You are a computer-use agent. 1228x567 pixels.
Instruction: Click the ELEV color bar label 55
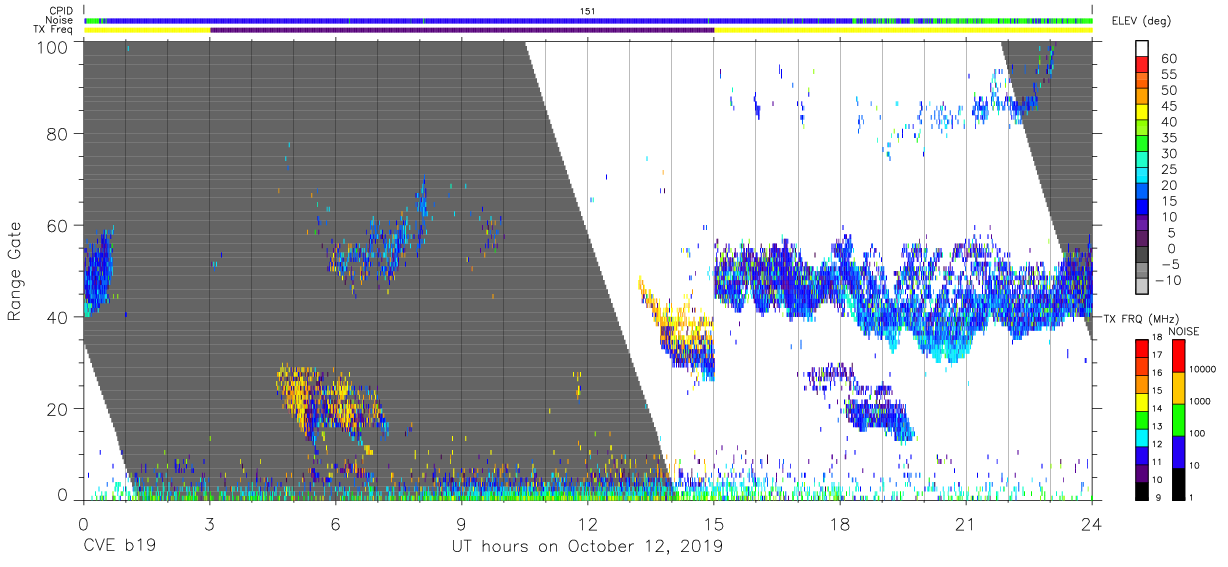pyautogui.click(x=1167, y=74)
